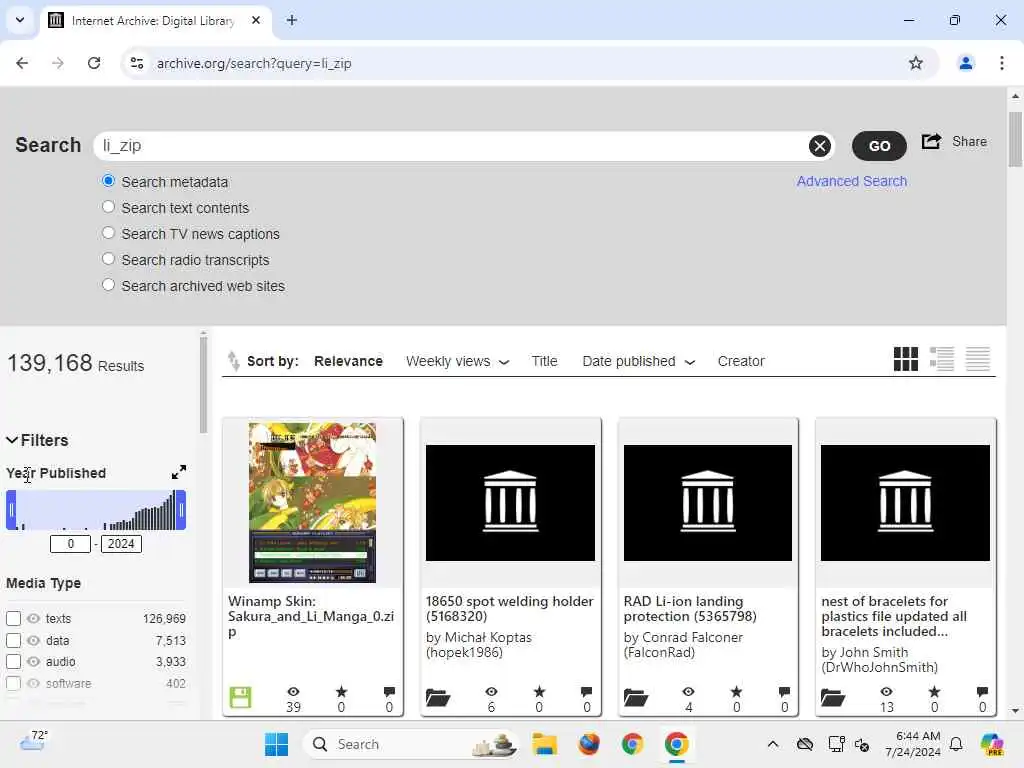View site information icon in address bar
The image size is (1024, 768).
(x=137, y=63)
